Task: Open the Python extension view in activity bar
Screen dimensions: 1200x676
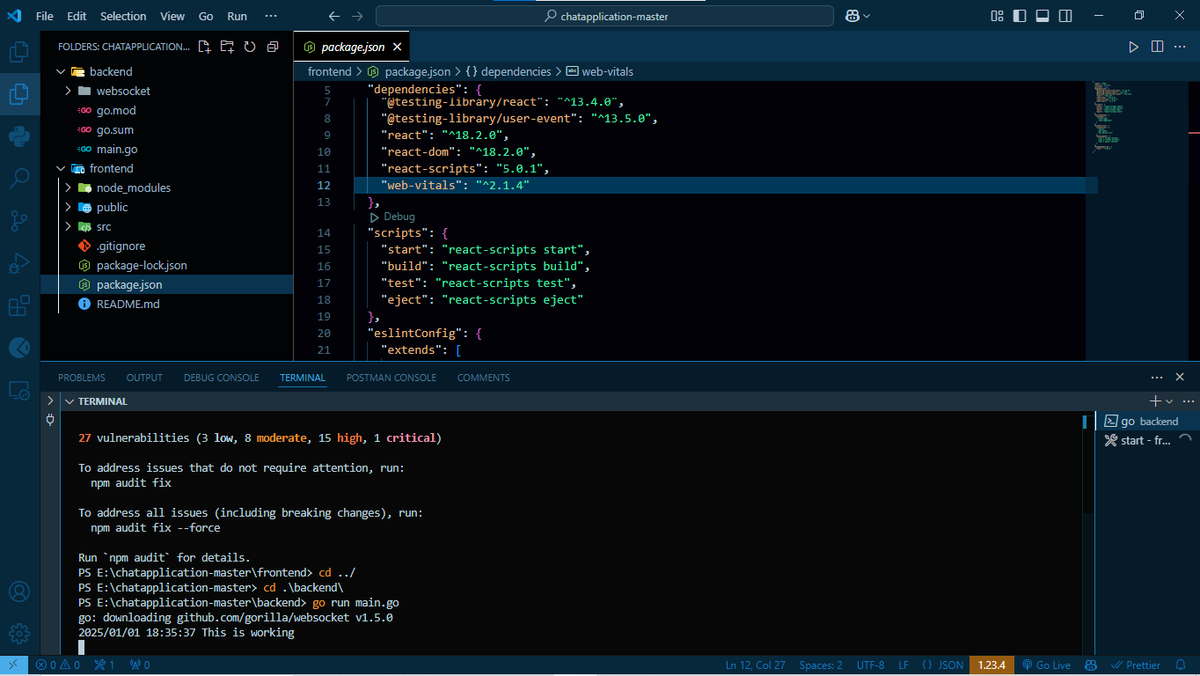Action: coord(19,136)
